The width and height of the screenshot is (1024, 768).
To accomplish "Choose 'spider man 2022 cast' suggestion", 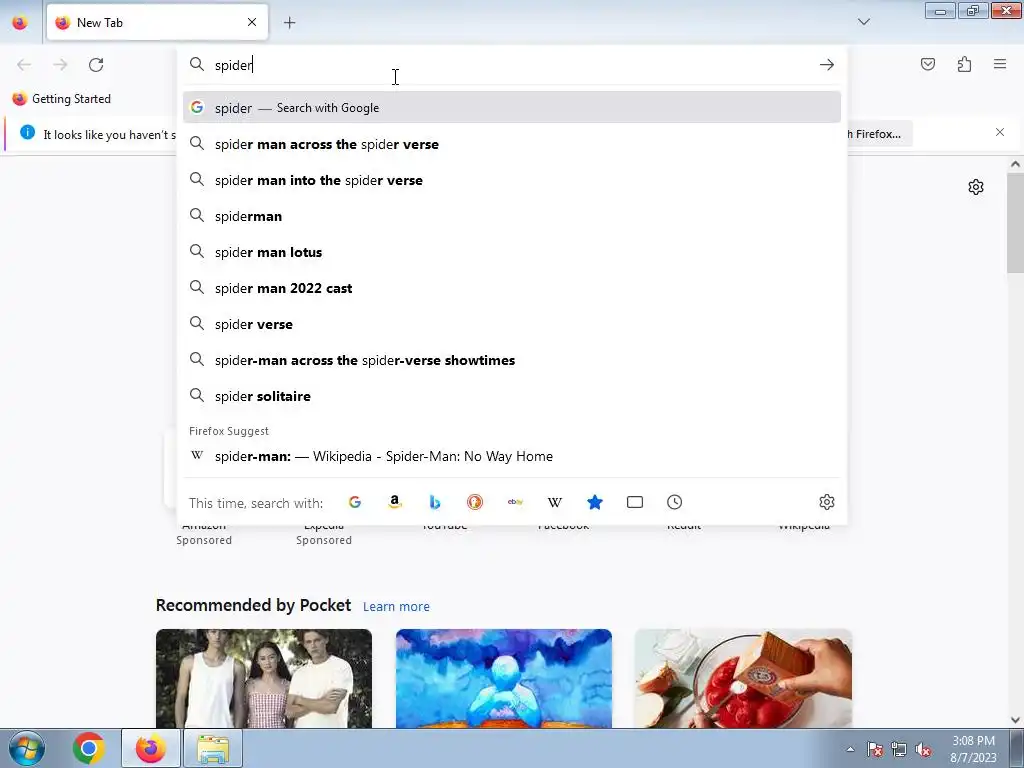I will tap(512, 288).
